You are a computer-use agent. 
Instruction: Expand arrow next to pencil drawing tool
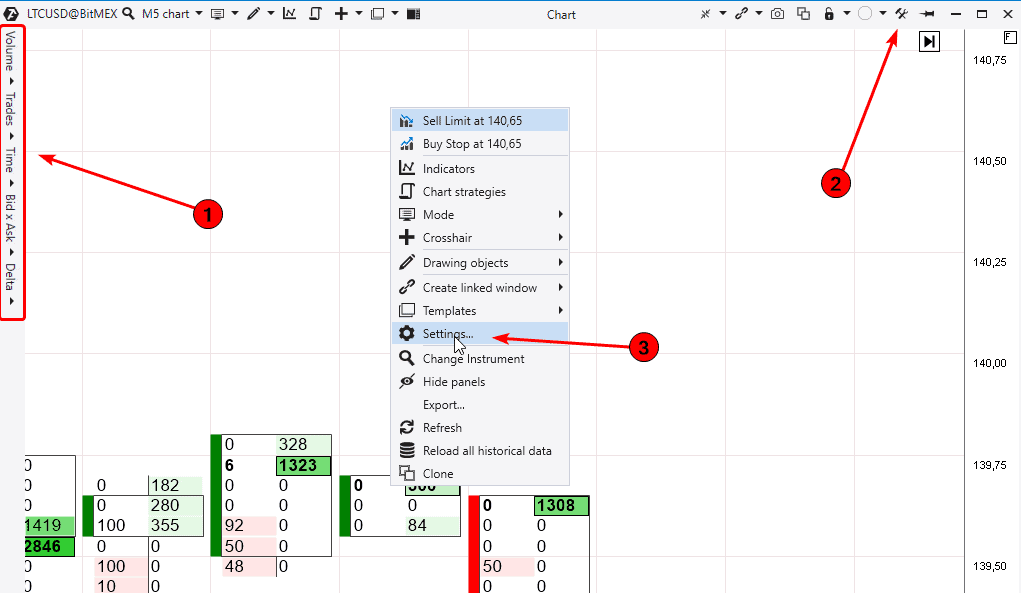click(271, 14)
